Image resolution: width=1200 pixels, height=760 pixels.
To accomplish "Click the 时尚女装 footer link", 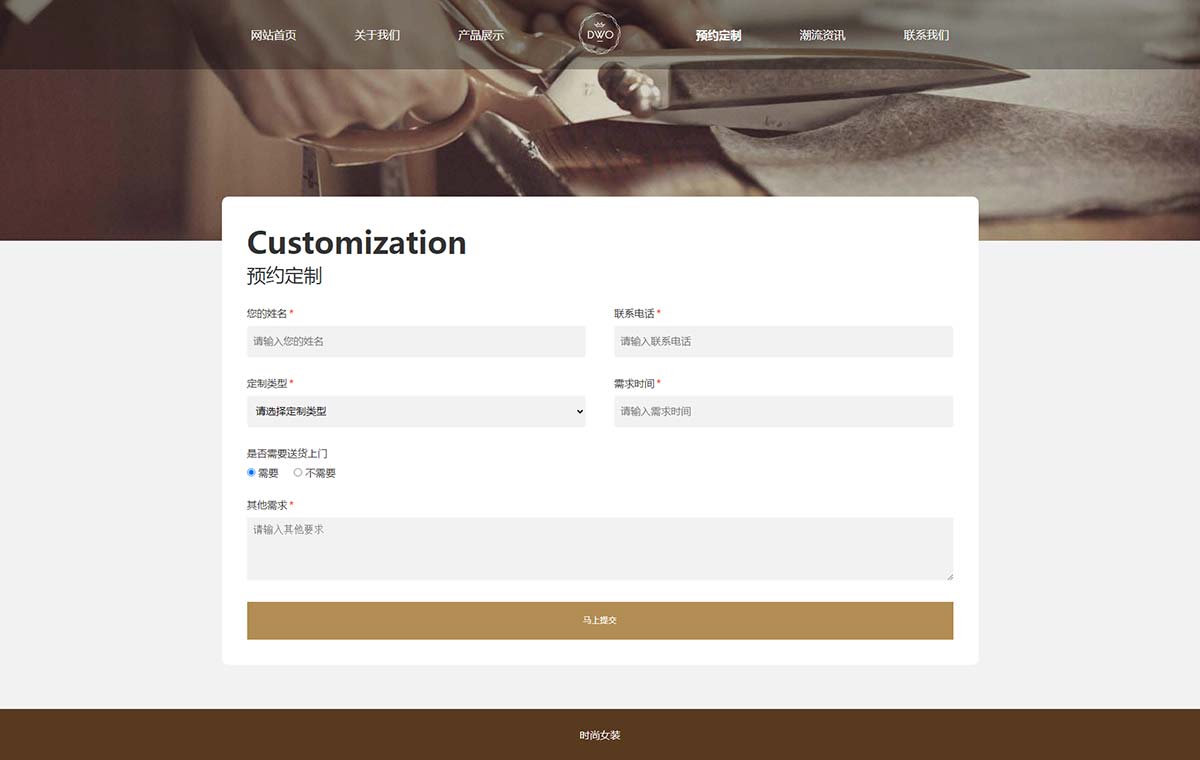I will click(x=600, y=735).
